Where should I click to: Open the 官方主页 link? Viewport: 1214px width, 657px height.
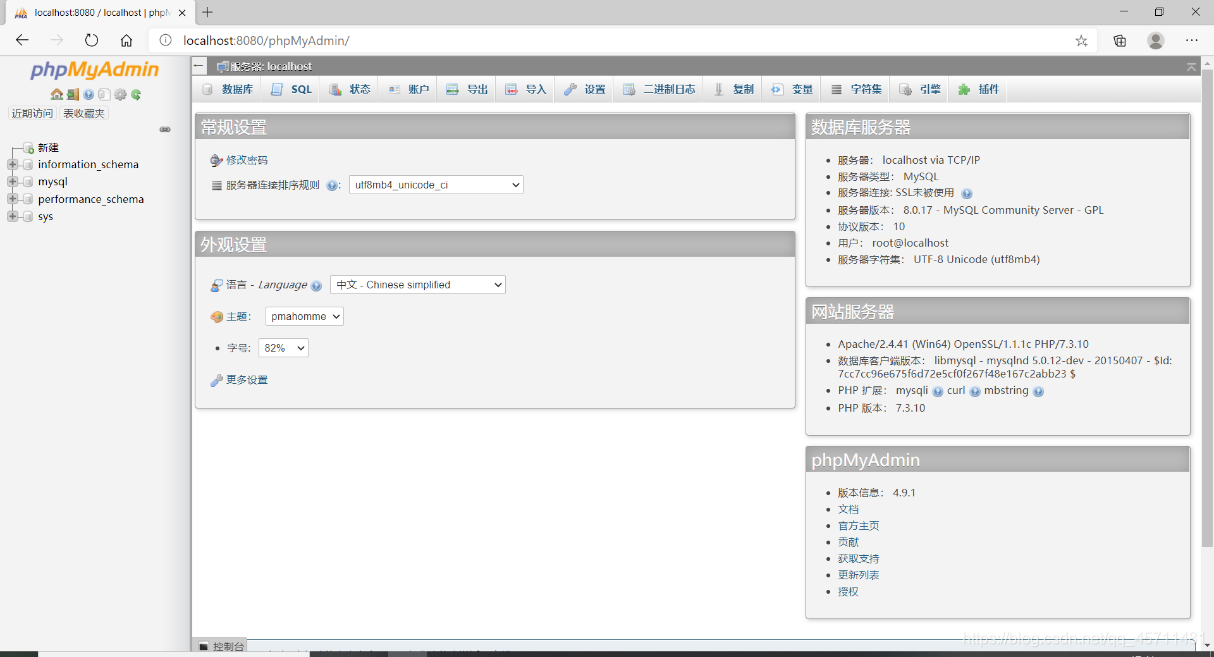859,526
